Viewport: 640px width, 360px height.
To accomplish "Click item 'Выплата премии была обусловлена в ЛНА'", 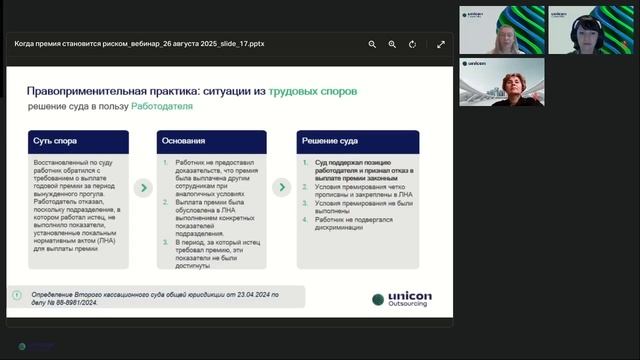I will [215, 218].
